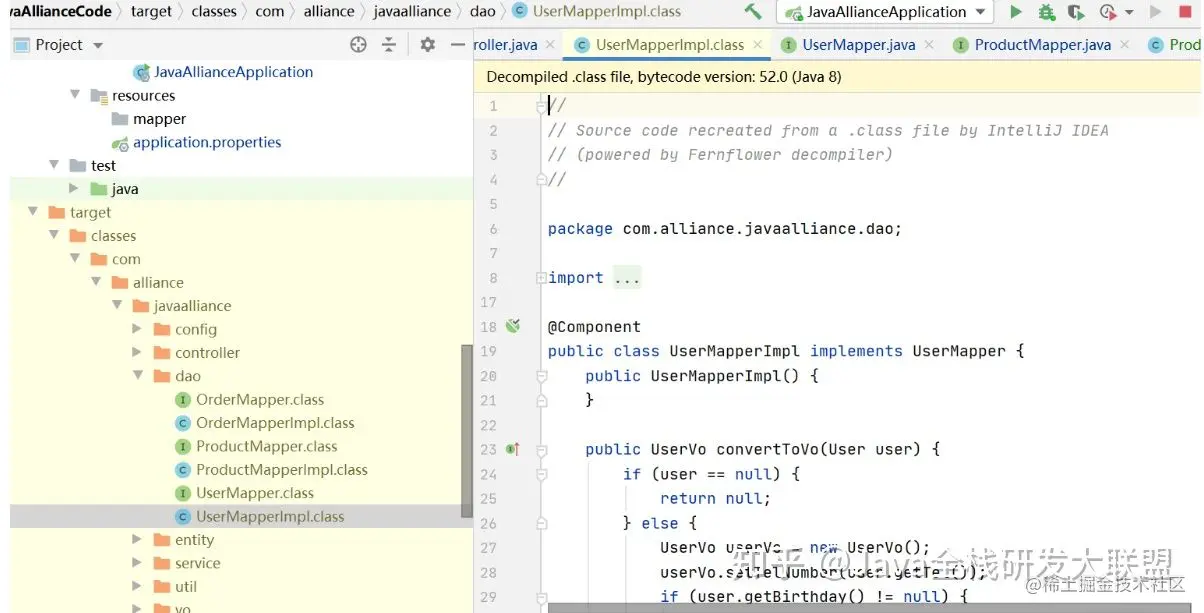Click the application.properties Spring leaf icon
This screenshot has height=613, width=1204.
(120, 143)
